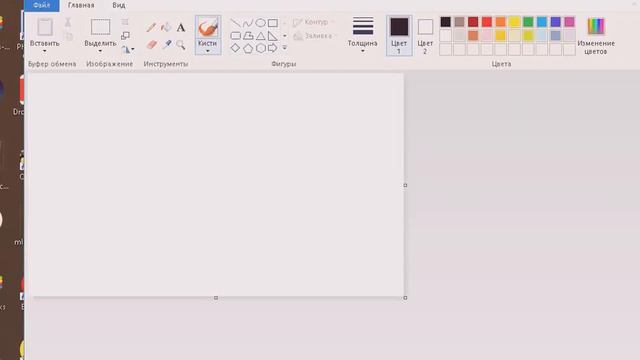Choose the Hexagon shape
Screen dimensions: 640x360
click(x=260, y=49)
